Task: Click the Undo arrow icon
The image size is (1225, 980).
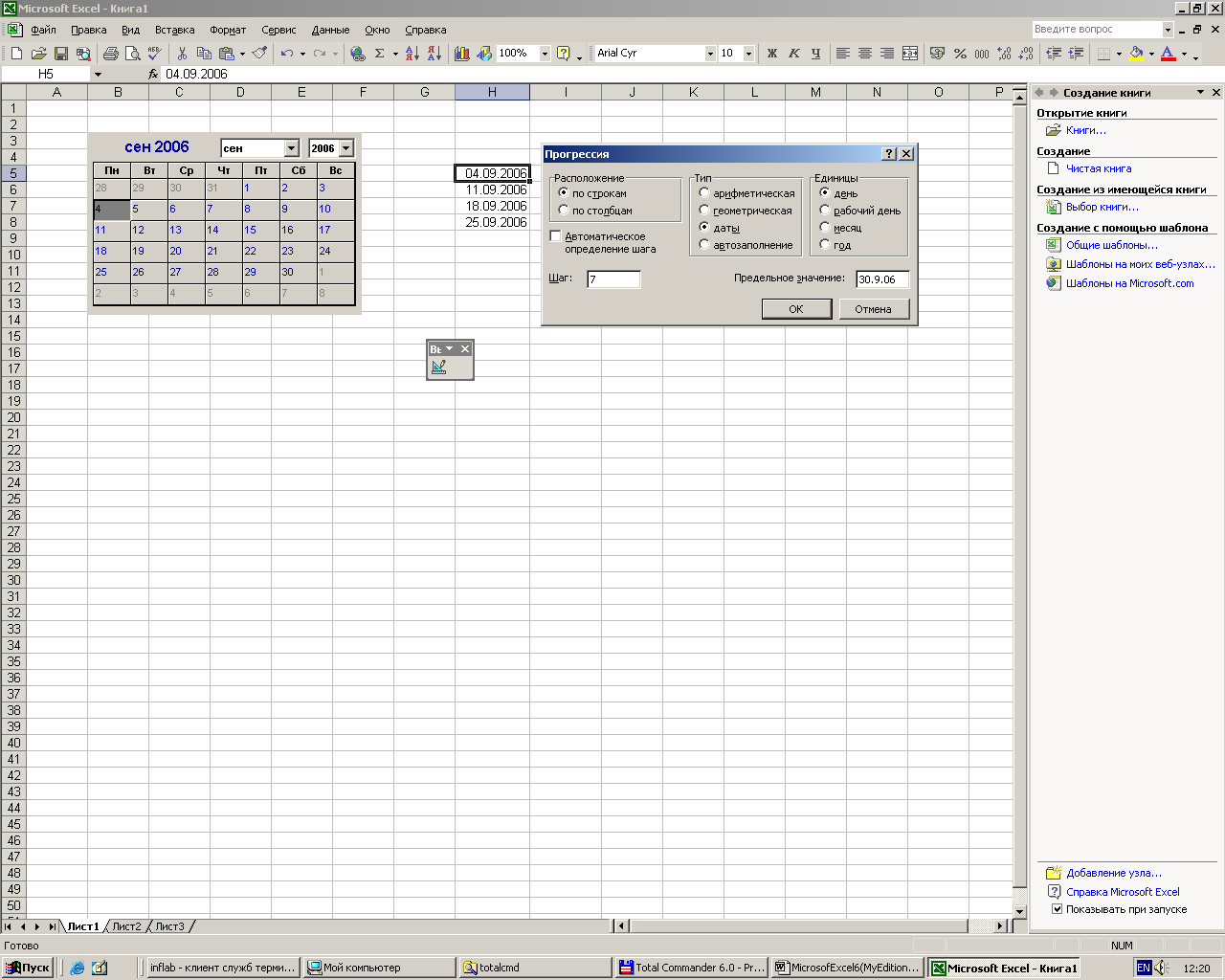Action: coord(286,54)
